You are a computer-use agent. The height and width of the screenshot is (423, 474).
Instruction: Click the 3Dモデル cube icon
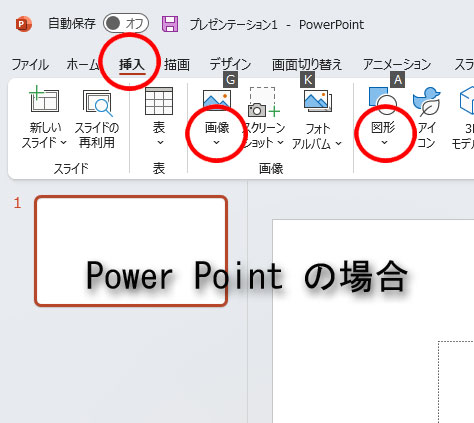(467, 100)
